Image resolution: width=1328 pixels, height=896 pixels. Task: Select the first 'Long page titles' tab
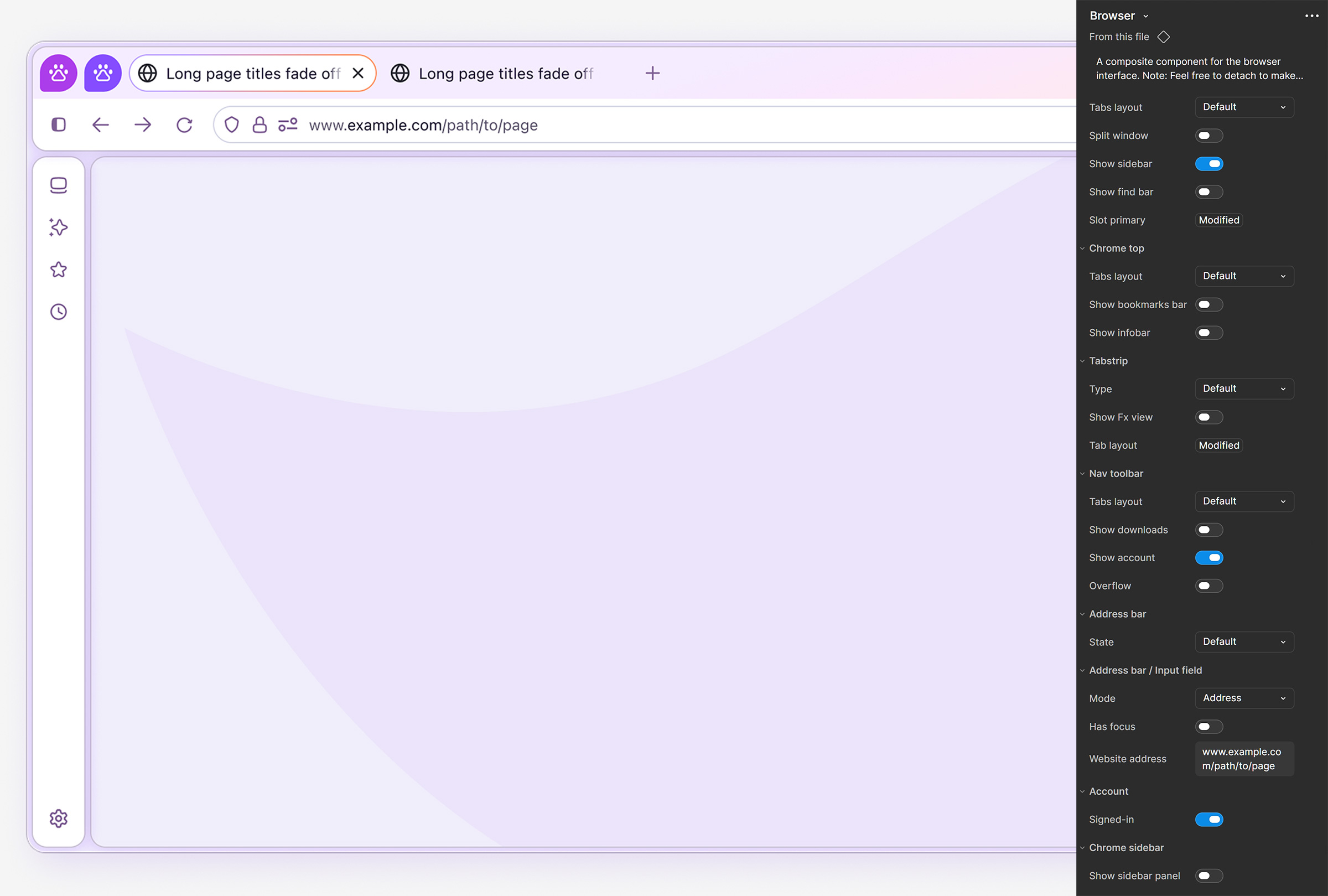coord(253,73)
